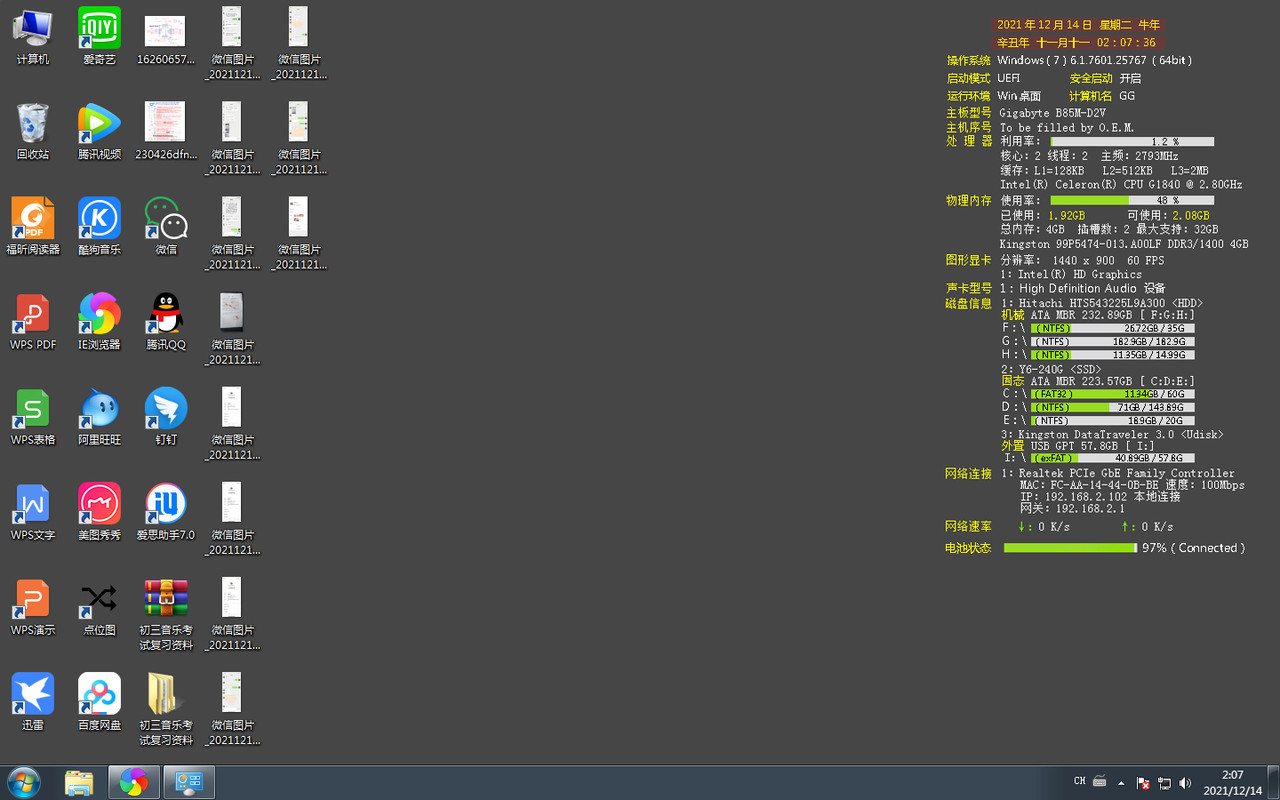Viewport: 1280px width, 800px height.
Task: Click the Intel(R) HD Graphics entry
Action: [1071, 274]
